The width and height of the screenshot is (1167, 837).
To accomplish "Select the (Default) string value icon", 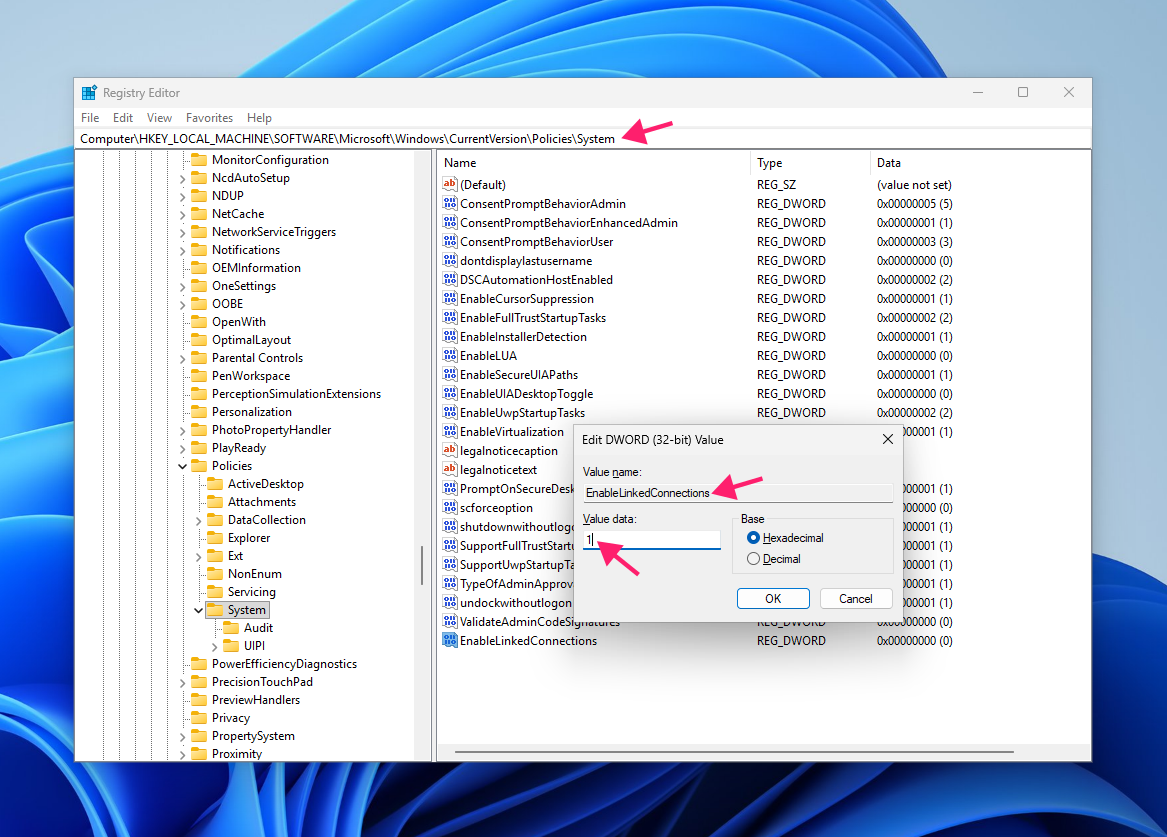I will click(x=450, y=184).
